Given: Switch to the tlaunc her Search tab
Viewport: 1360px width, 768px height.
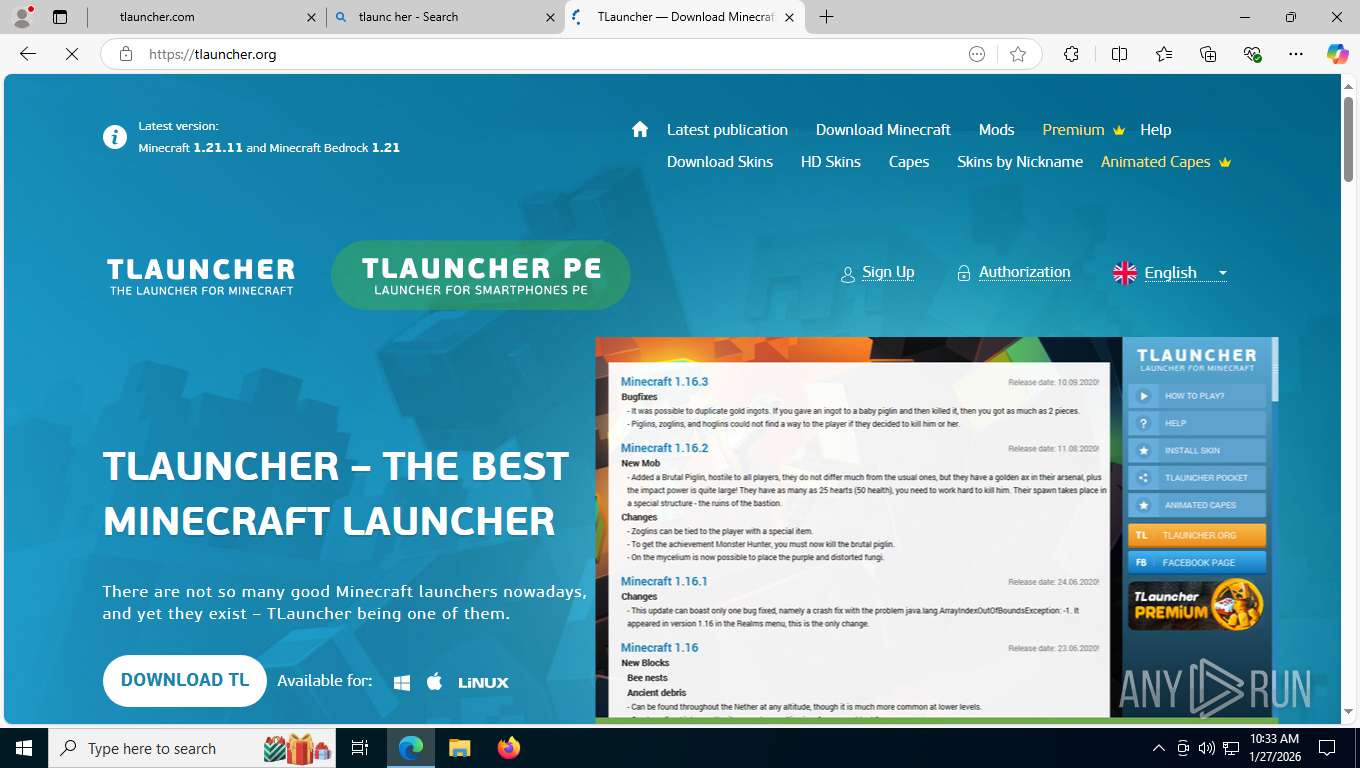Looking at the screenshot, I should click(x=445, y=17).
